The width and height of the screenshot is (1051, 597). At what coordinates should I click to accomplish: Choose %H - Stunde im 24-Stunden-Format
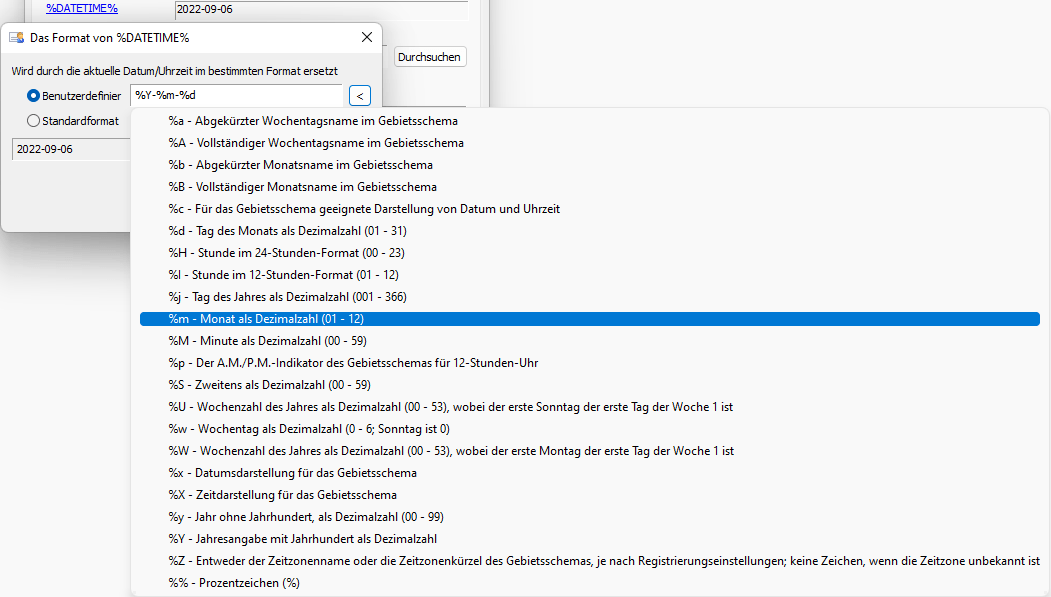tap(590, 253)
